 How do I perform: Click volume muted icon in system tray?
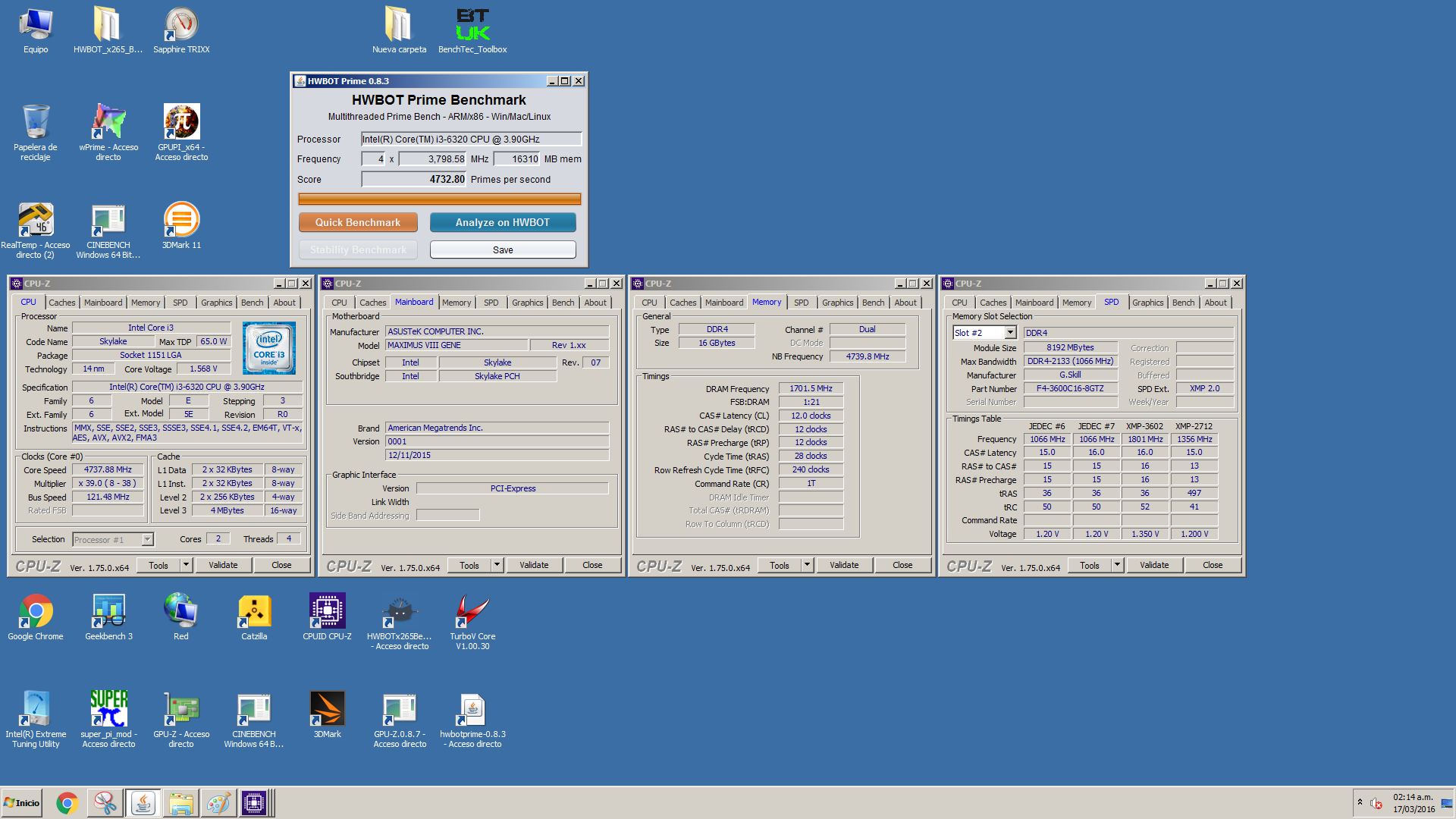[1376, 803]
